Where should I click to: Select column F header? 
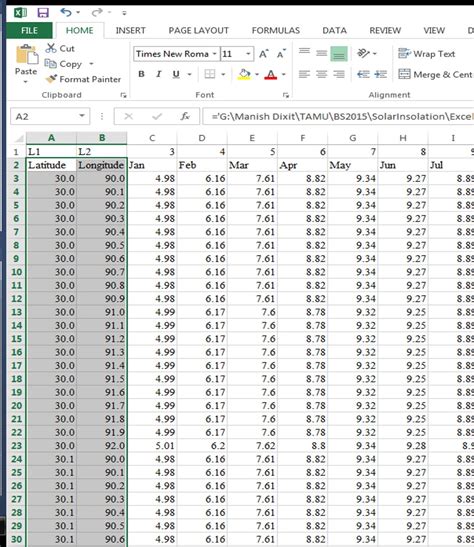(302, 138)
